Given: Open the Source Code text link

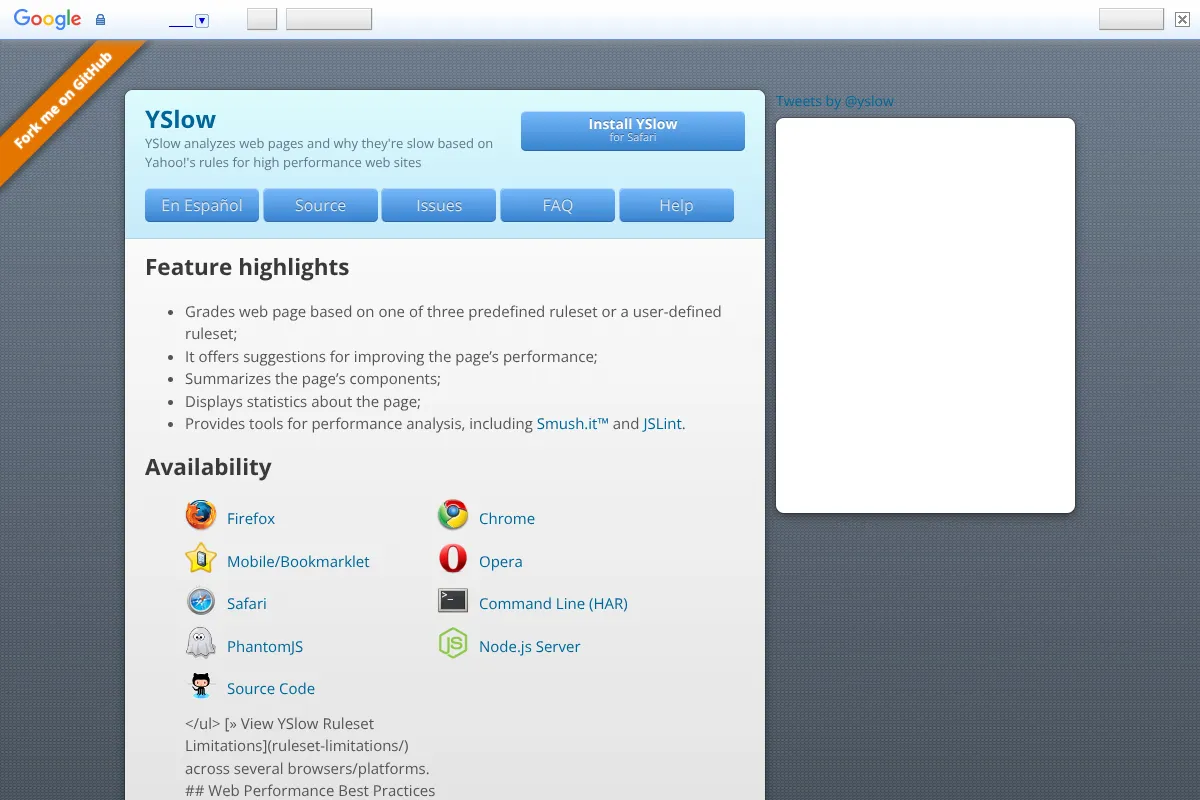Looking at the screenshot, I should pos(271,688).
